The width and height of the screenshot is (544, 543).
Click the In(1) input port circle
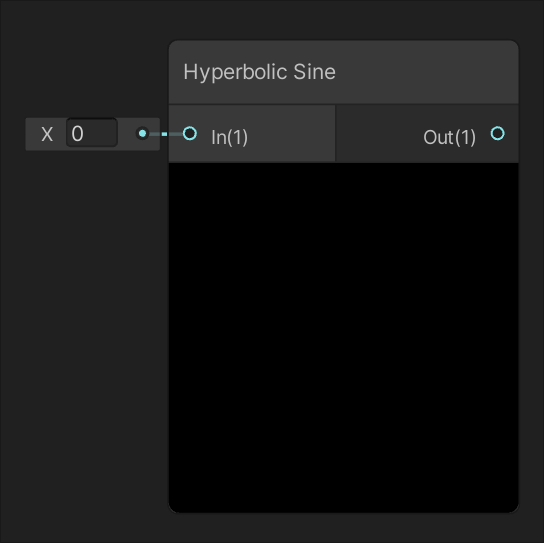pyautogui.click(x=190, y=134)
